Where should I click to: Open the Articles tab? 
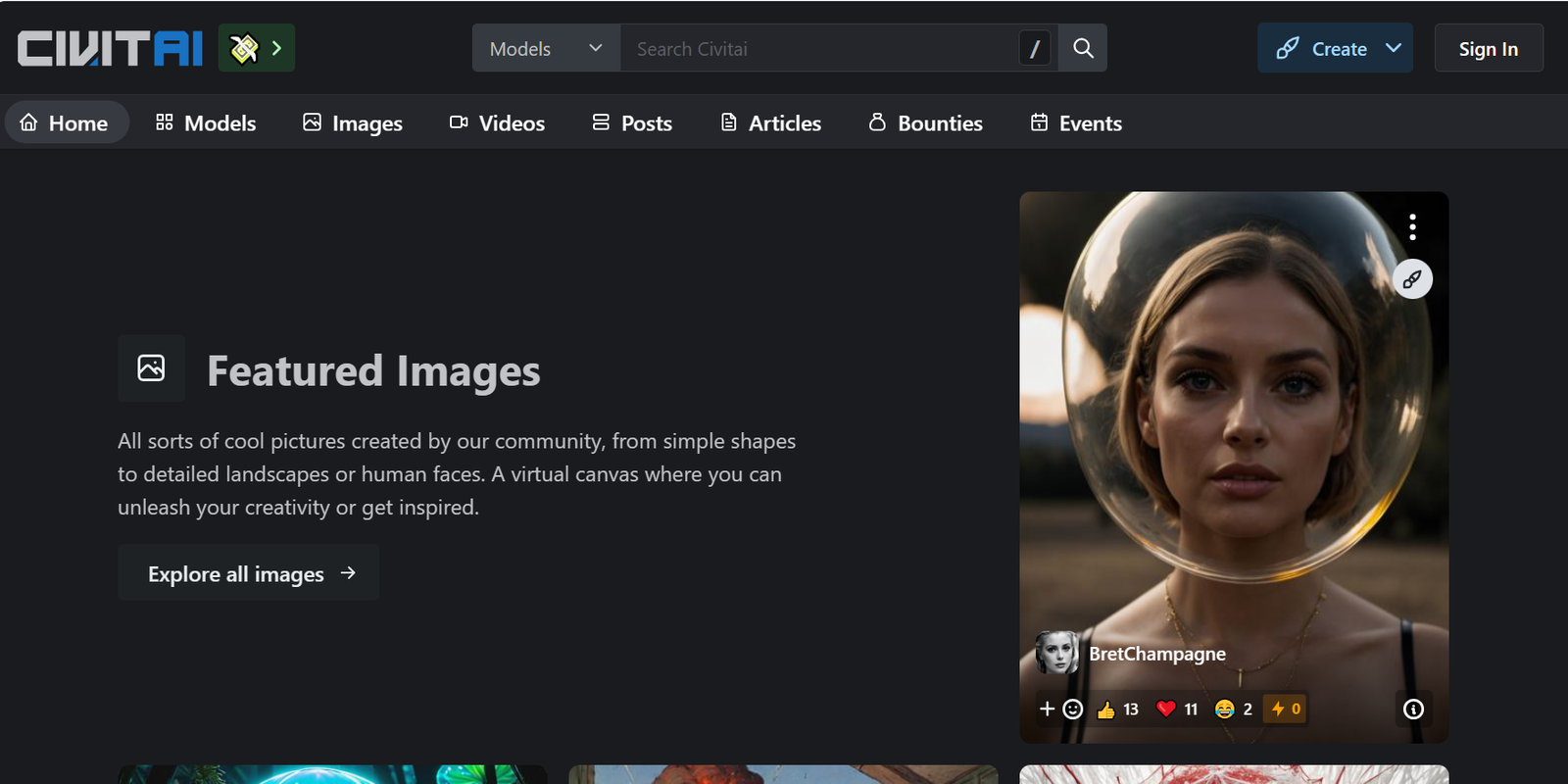tap(771, 122)
